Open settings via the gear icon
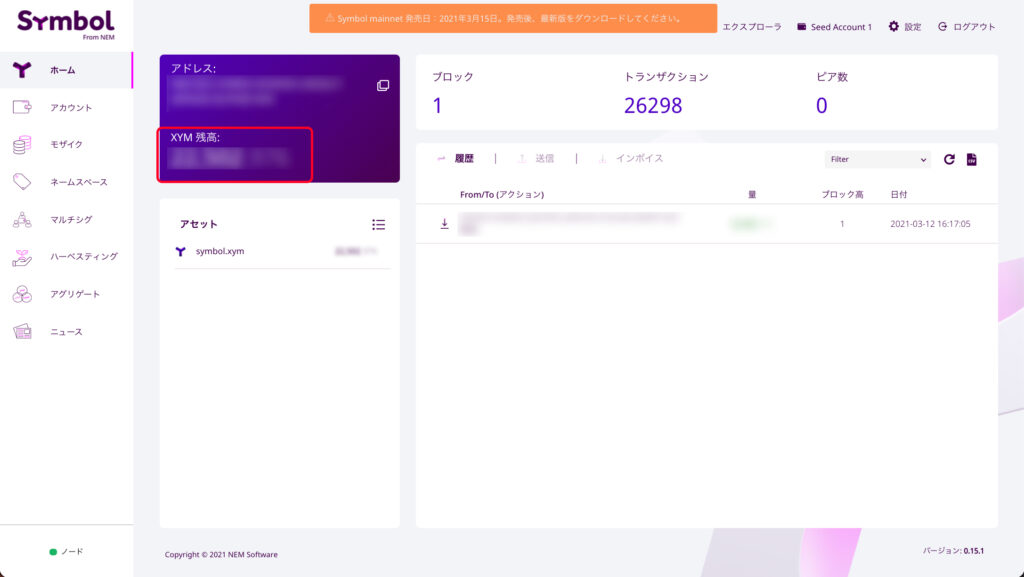 coord(894,27)
